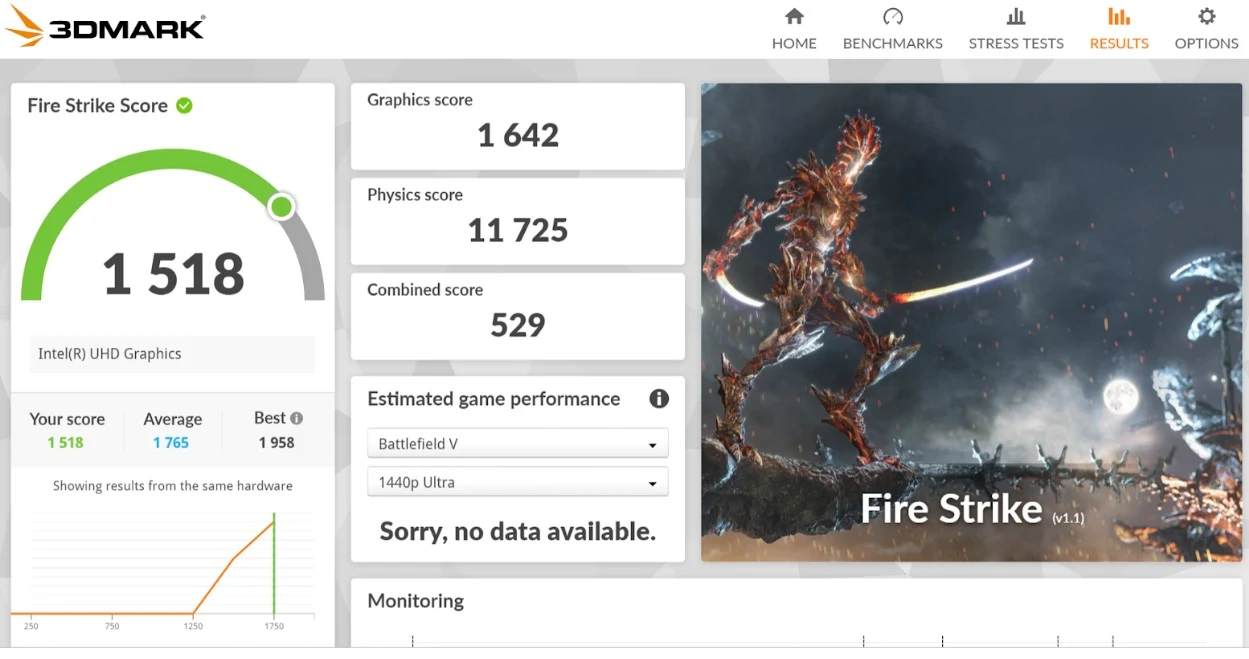Click the Physics score label
Image resolution: width=1249 pixels, height=659 pixels.
tap(415, 195)
